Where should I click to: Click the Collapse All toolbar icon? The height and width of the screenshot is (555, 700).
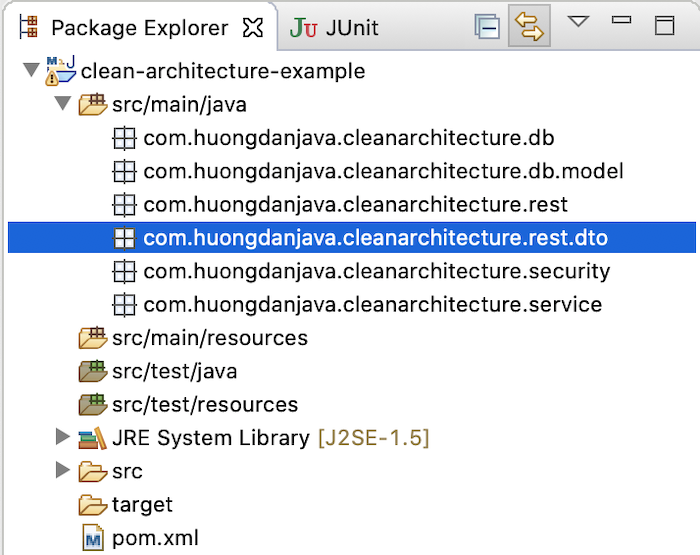pyautogui.click(x=487, y=27)
